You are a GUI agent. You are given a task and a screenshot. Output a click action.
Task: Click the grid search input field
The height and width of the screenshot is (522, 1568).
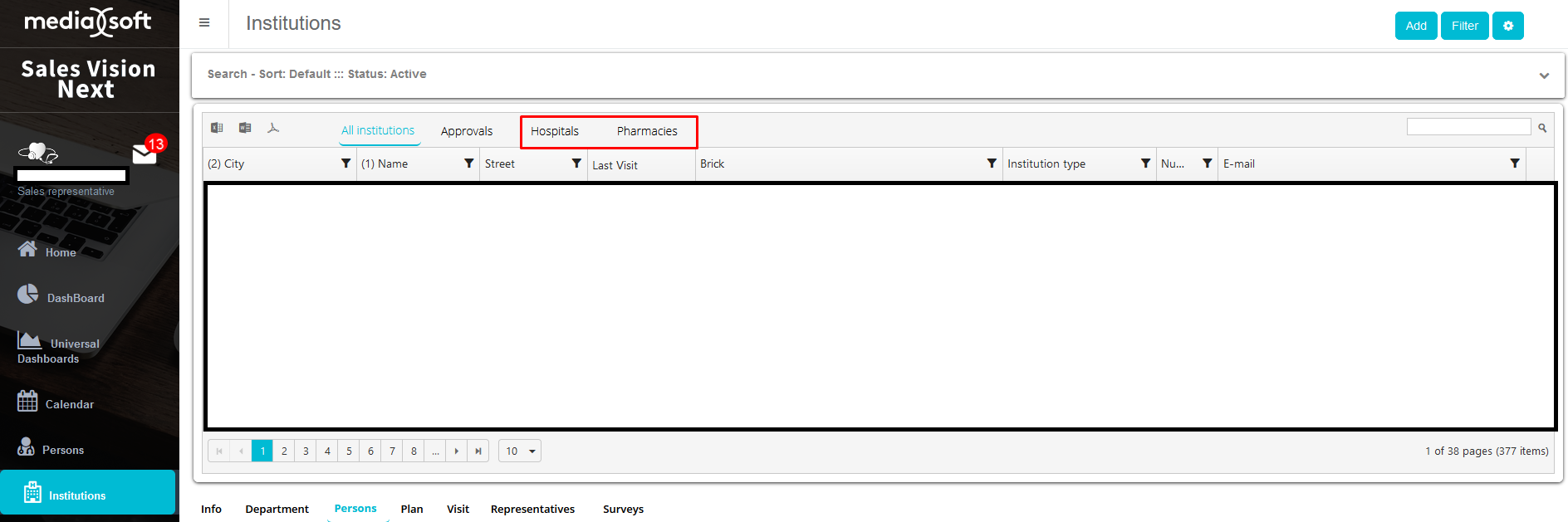(1468, 127)
